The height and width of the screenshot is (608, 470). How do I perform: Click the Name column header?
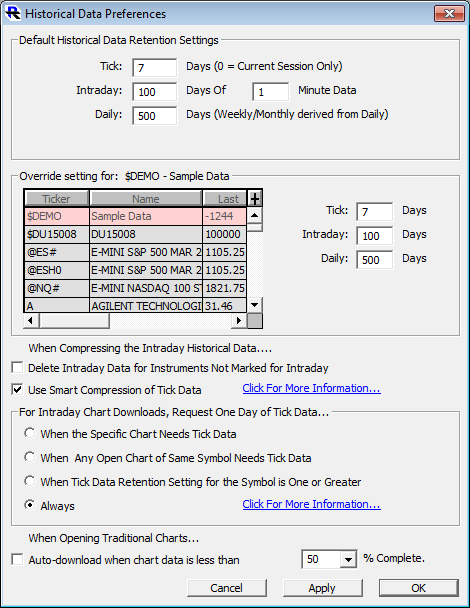coord(146,199)
